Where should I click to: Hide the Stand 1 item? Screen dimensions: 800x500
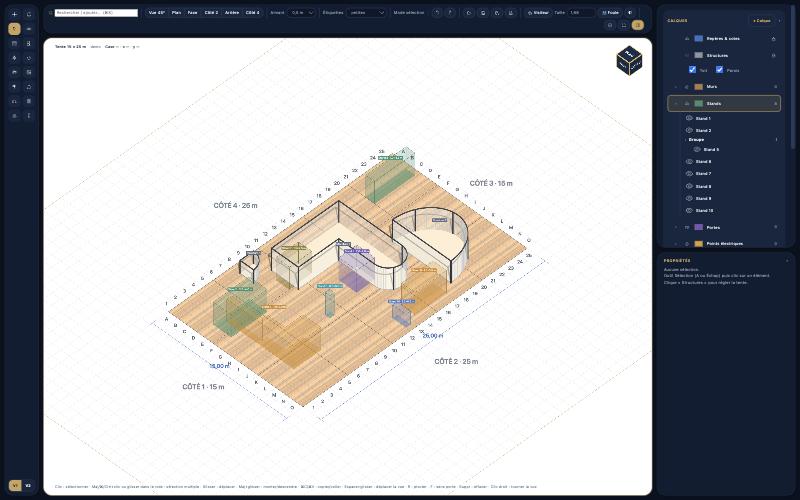tap(689, 118)
